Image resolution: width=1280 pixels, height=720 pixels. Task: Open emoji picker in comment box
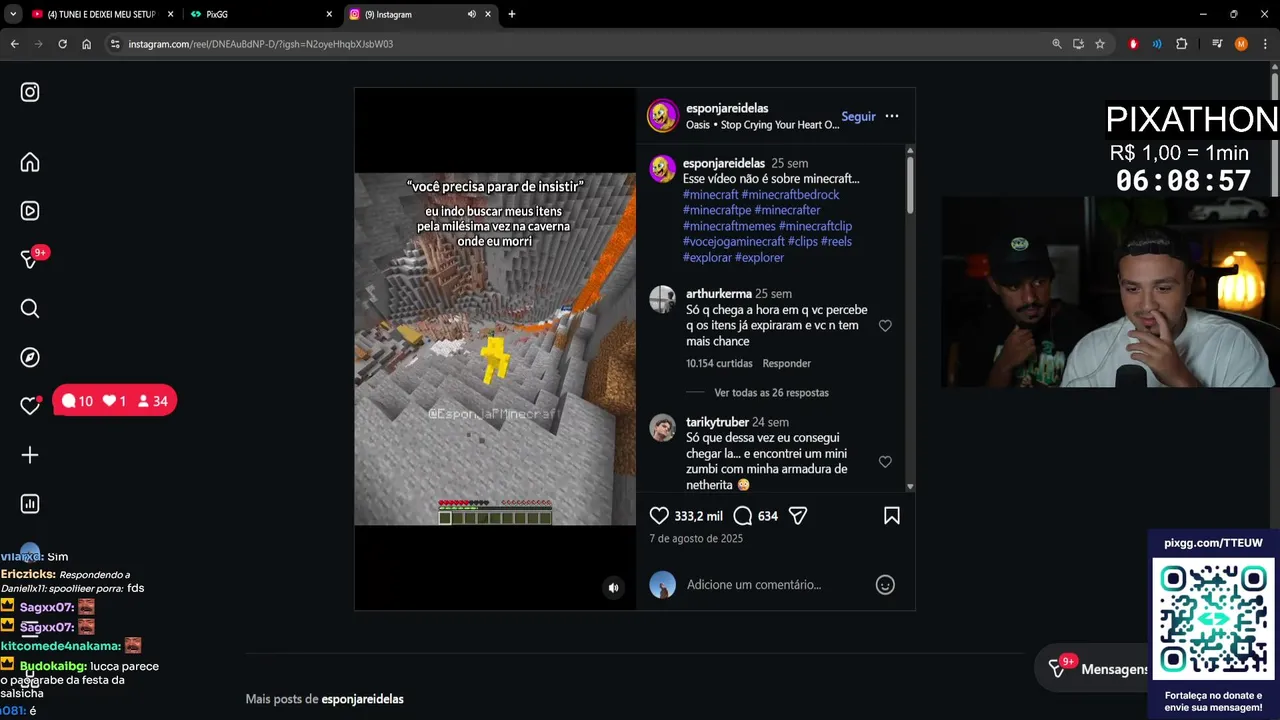click(x=885, y=585)
